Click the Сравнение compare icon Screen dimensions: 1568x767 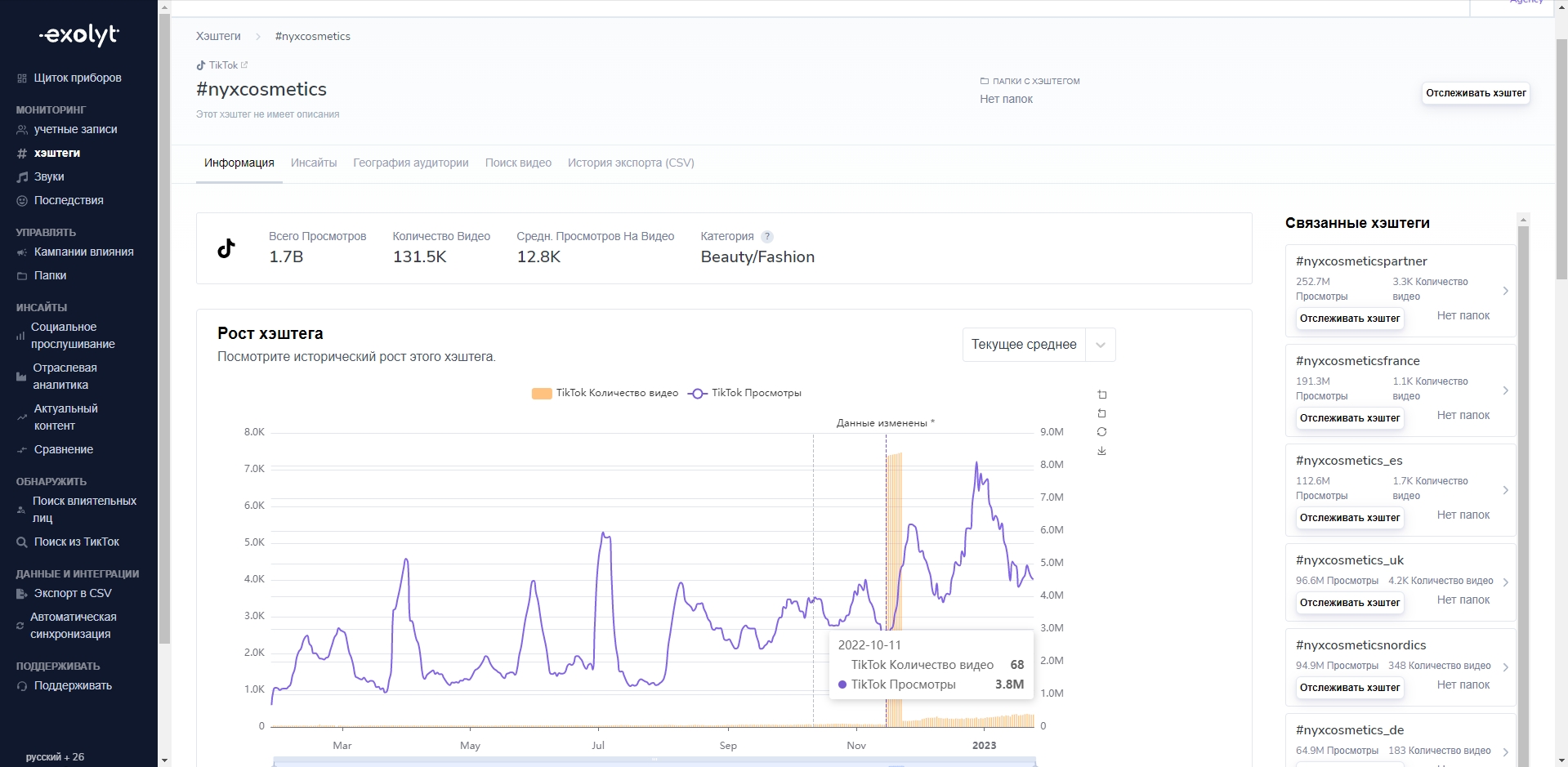point(22,450)
